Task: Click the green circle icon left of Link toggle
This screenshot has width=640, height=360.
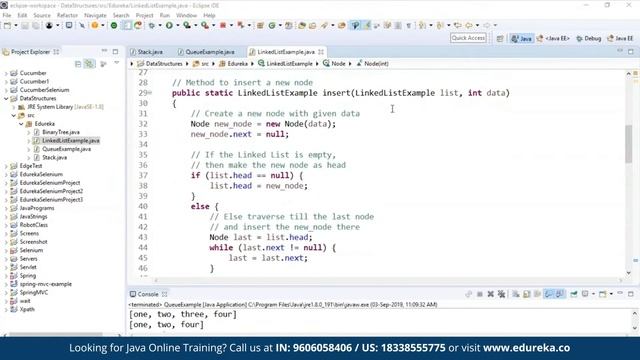Action: click(114, 25)
